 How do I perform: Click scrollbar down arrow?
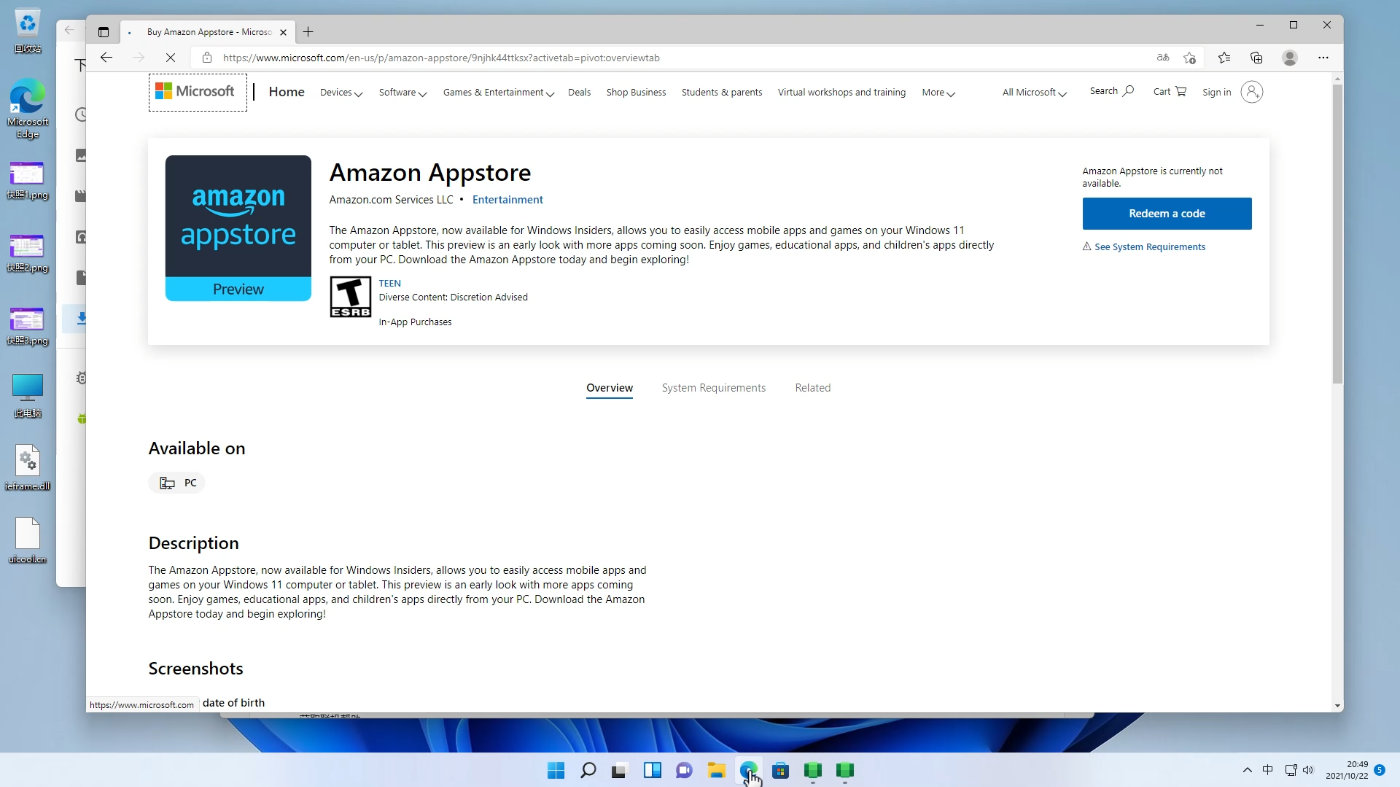click(x=1338, y=705)
